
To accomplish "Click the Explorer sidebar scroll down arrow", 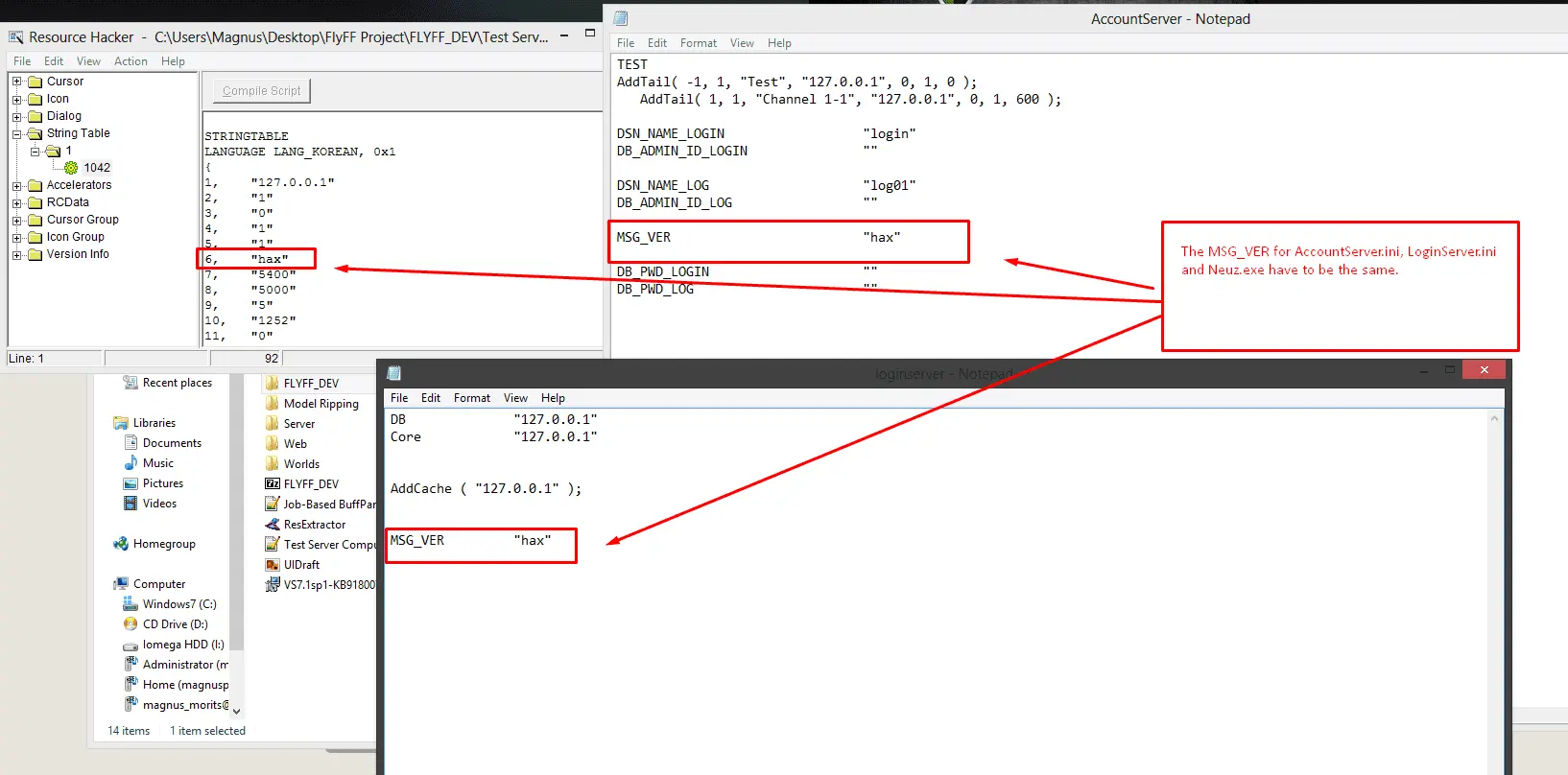I will pyautogui.click(x=237, y=712).
